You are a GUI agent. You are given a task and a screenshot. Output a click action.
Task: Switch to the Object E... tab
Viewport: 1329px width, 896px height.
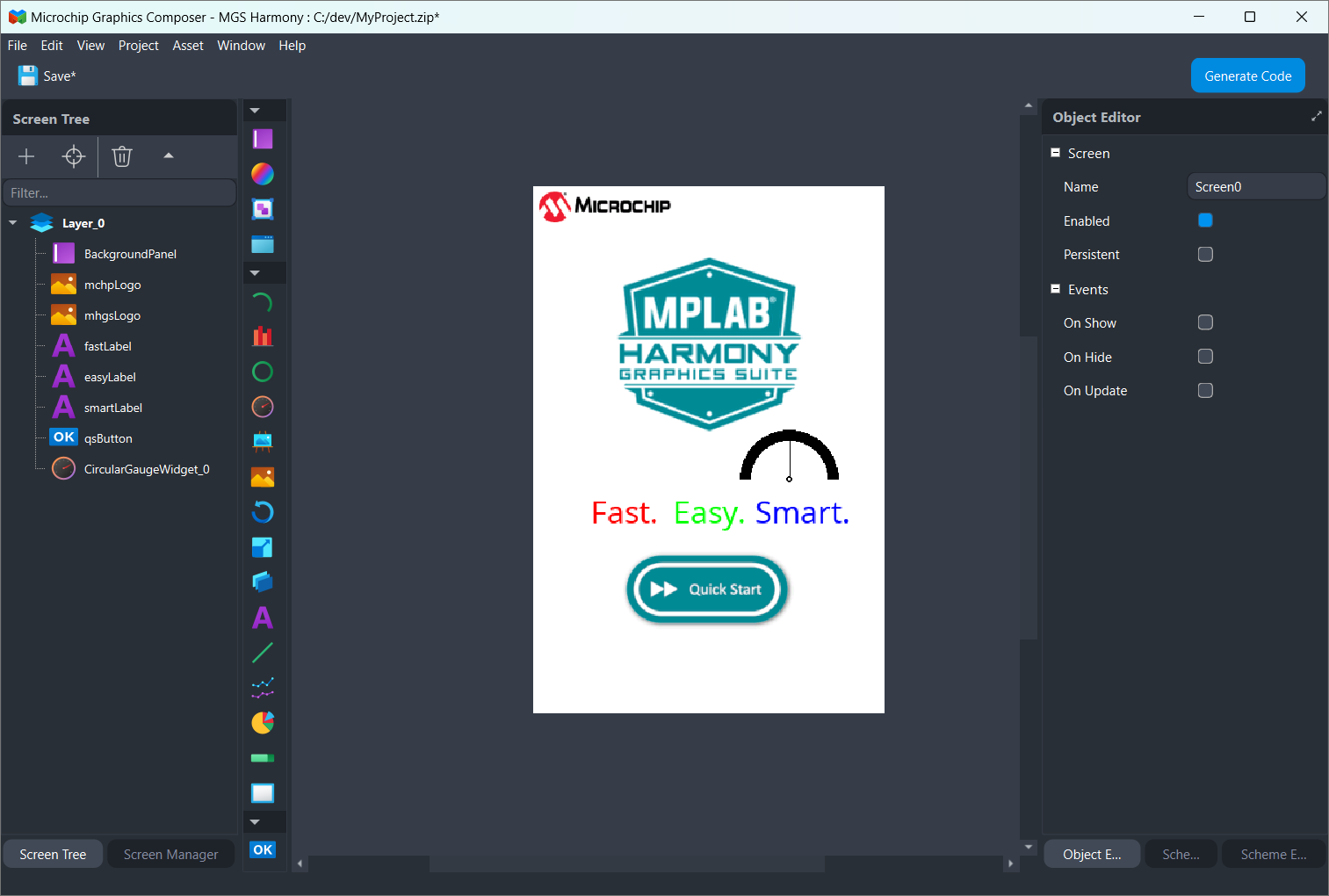point(1092,854)
